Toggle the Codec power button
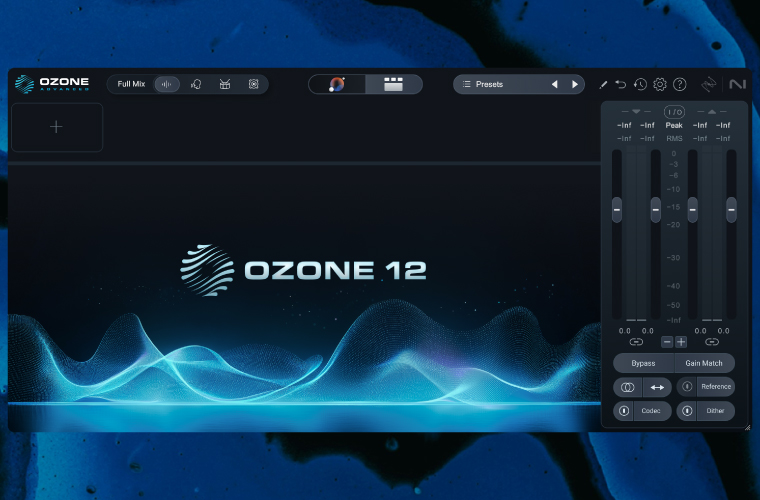Viewport: 760px width, 500px height. (x=625, y=411)
